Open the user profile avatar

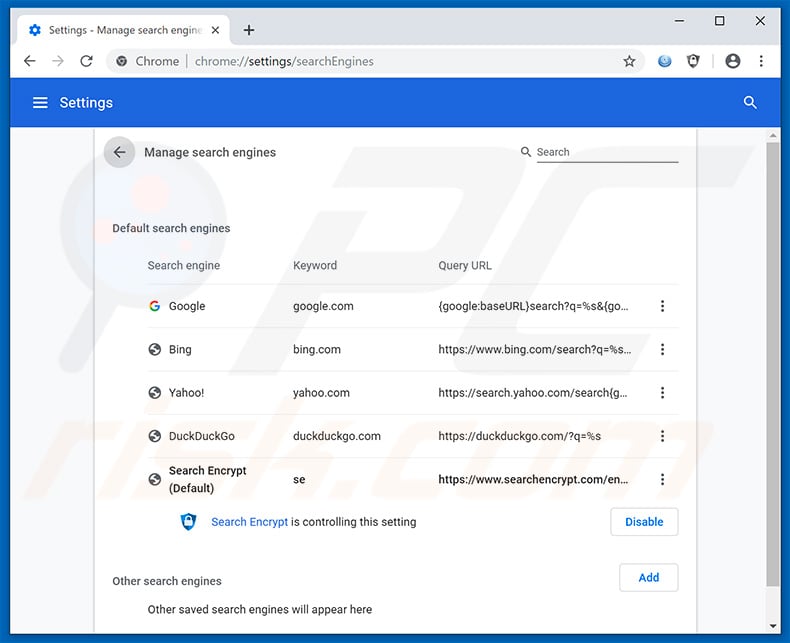[x=733, y=61]
